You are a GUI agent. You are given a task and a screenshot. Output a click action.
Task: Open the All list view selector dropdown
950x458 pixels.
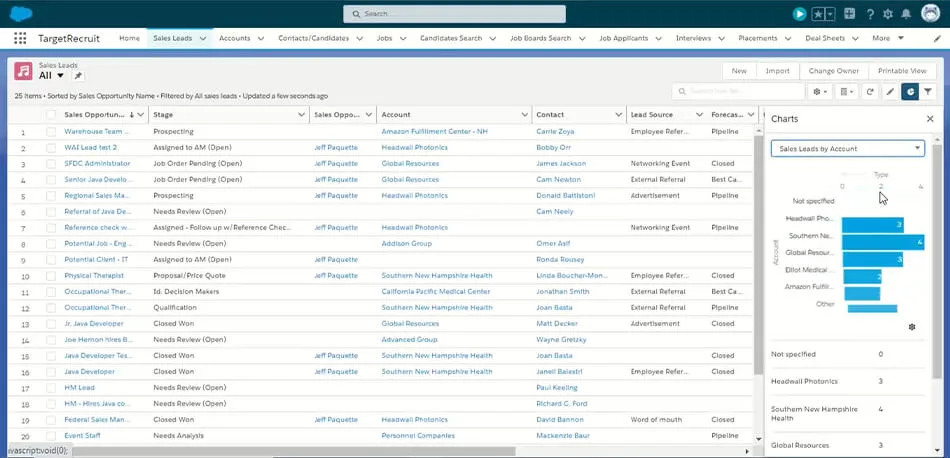tap(60, 76)
